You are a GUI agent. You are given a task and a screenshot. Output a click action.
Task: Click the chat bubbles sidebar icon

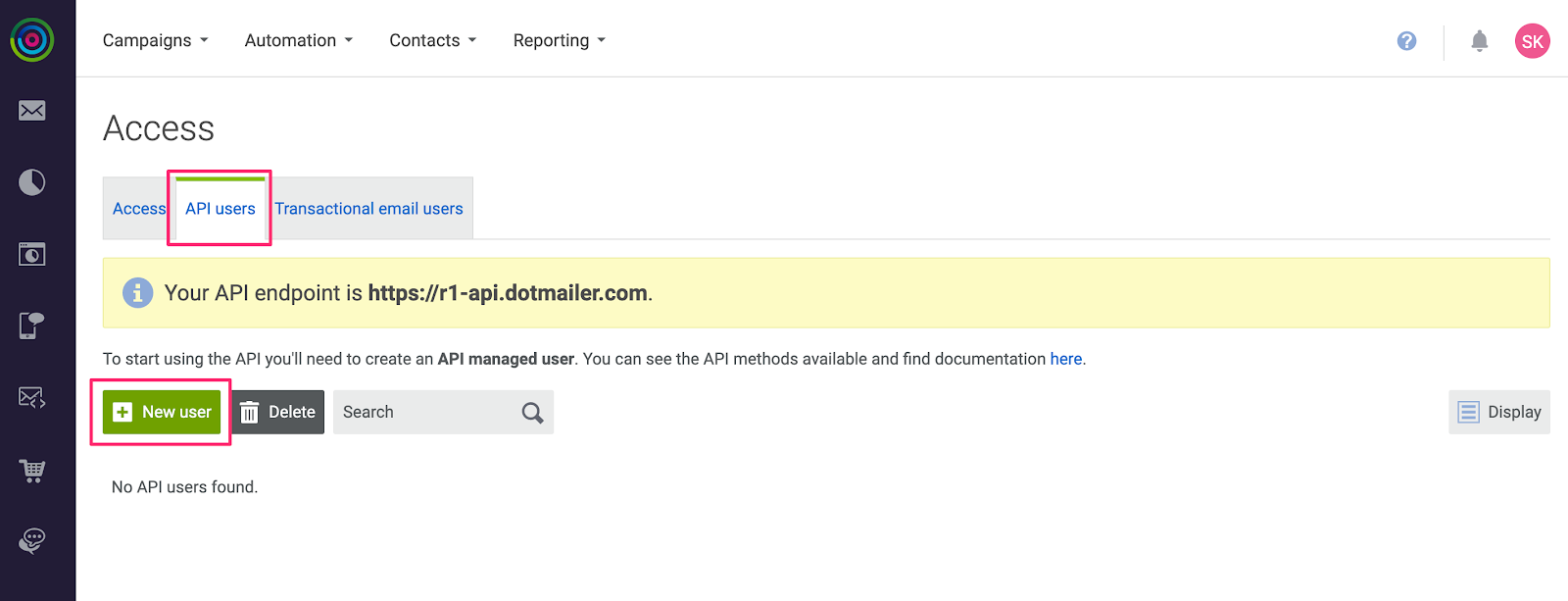tap(32, 540)
